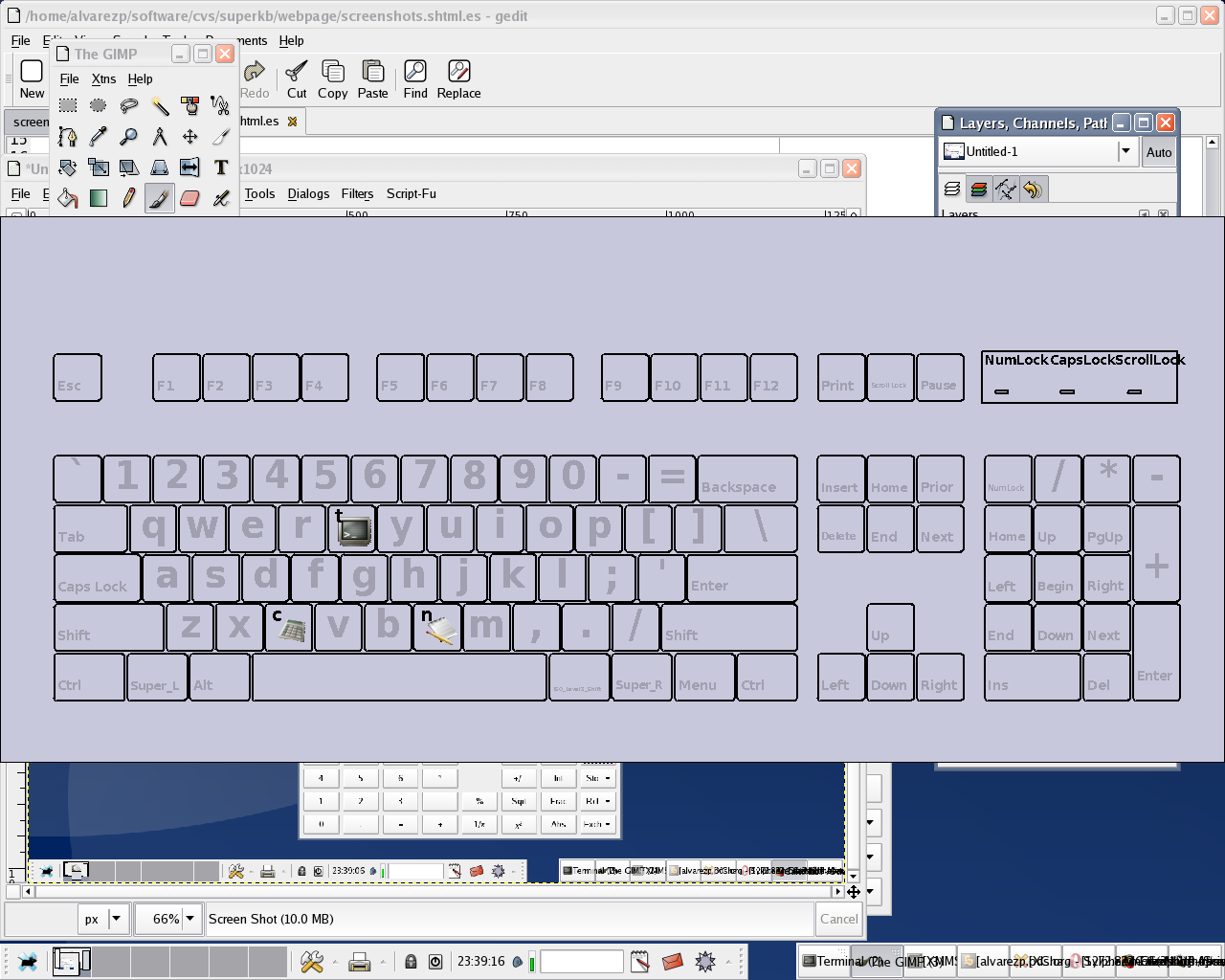Open the Script-Fu menu
Image resolution: width=1225 pixels, height=980 pixels.
411,193
